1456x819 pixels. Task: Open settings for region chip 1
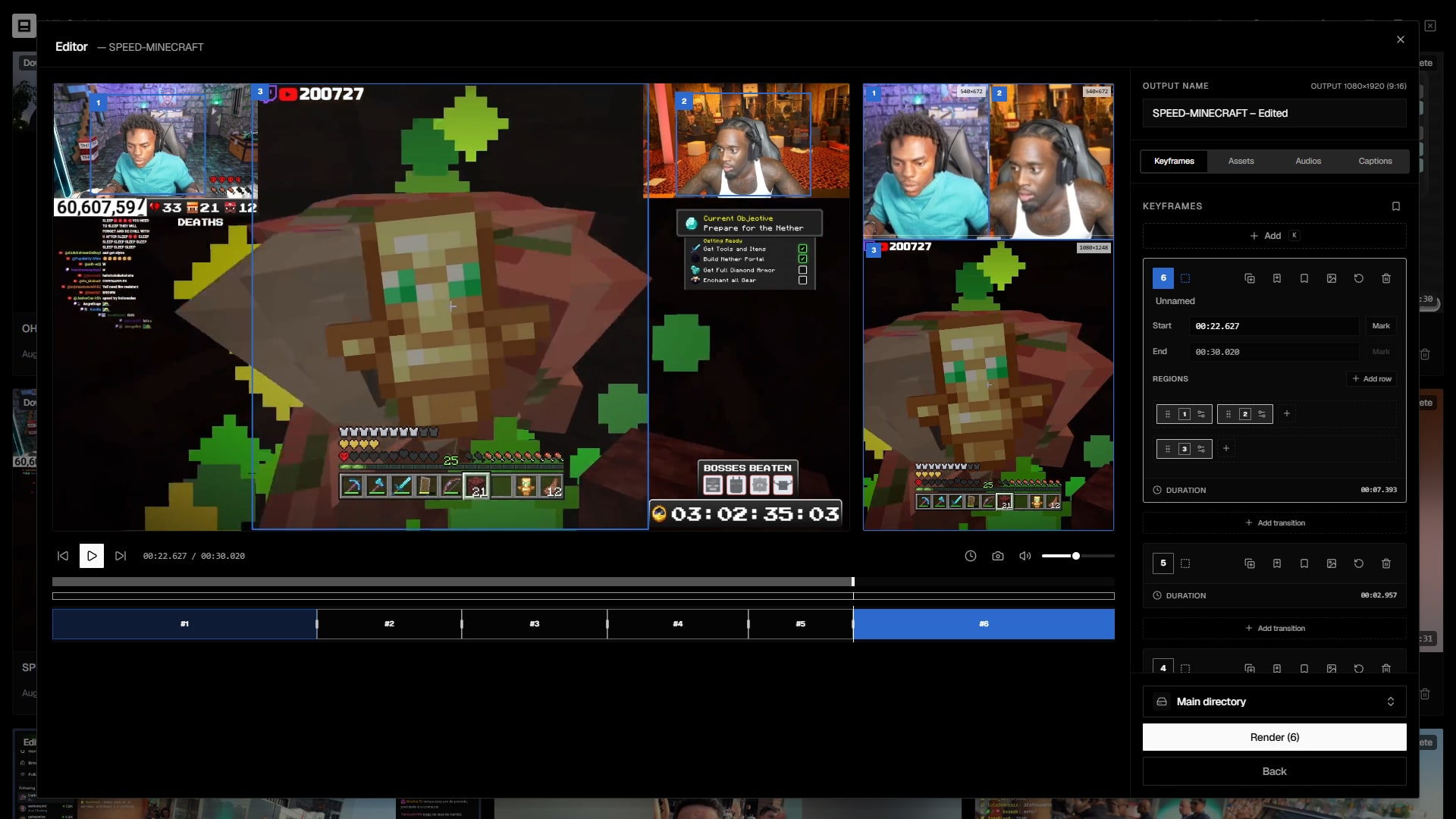tap(1201, 414)
